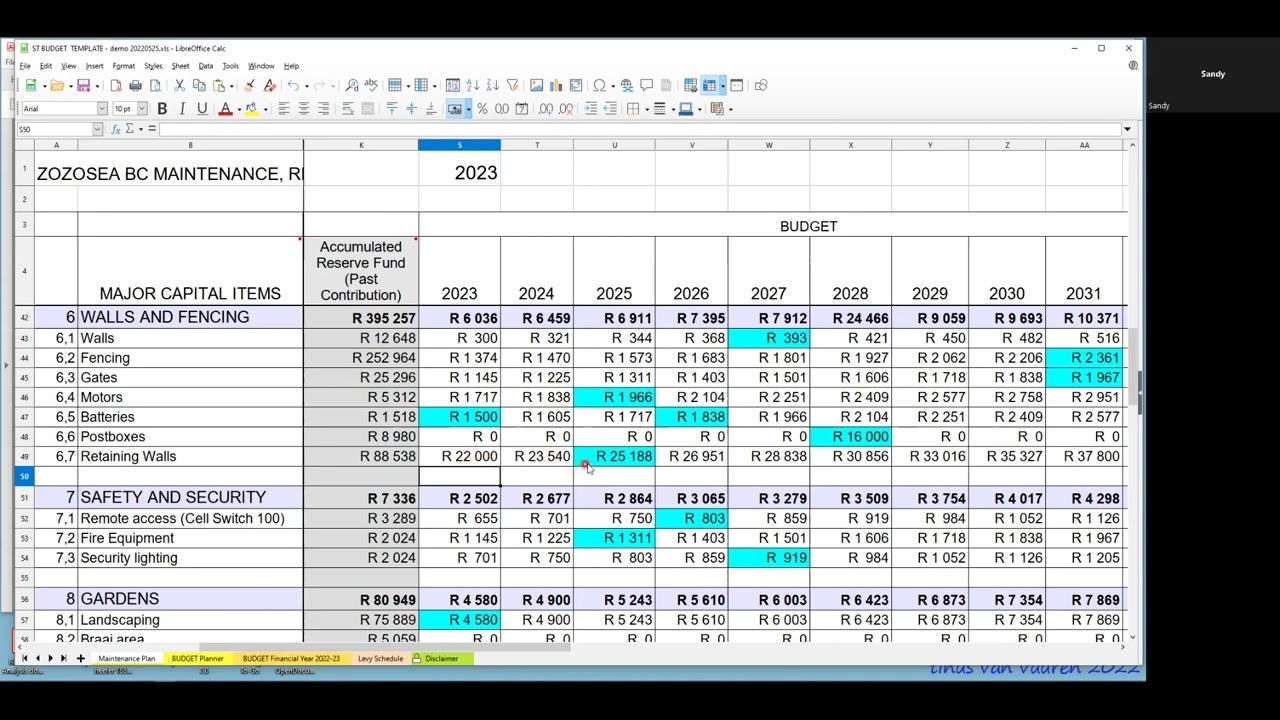Screen dimensions: 1280x720
Task: Toggle Freeze Rows and Columns button
Action: click(709, 85)
